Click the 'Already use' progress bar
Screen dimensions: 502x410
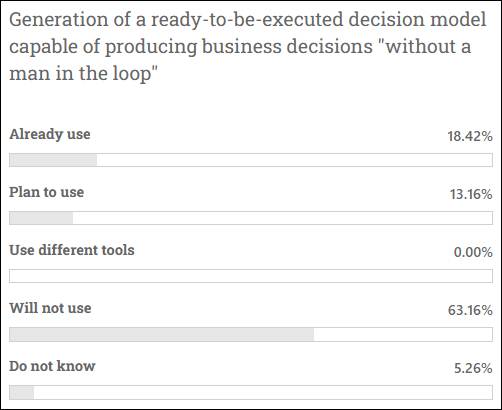point(251,160)
